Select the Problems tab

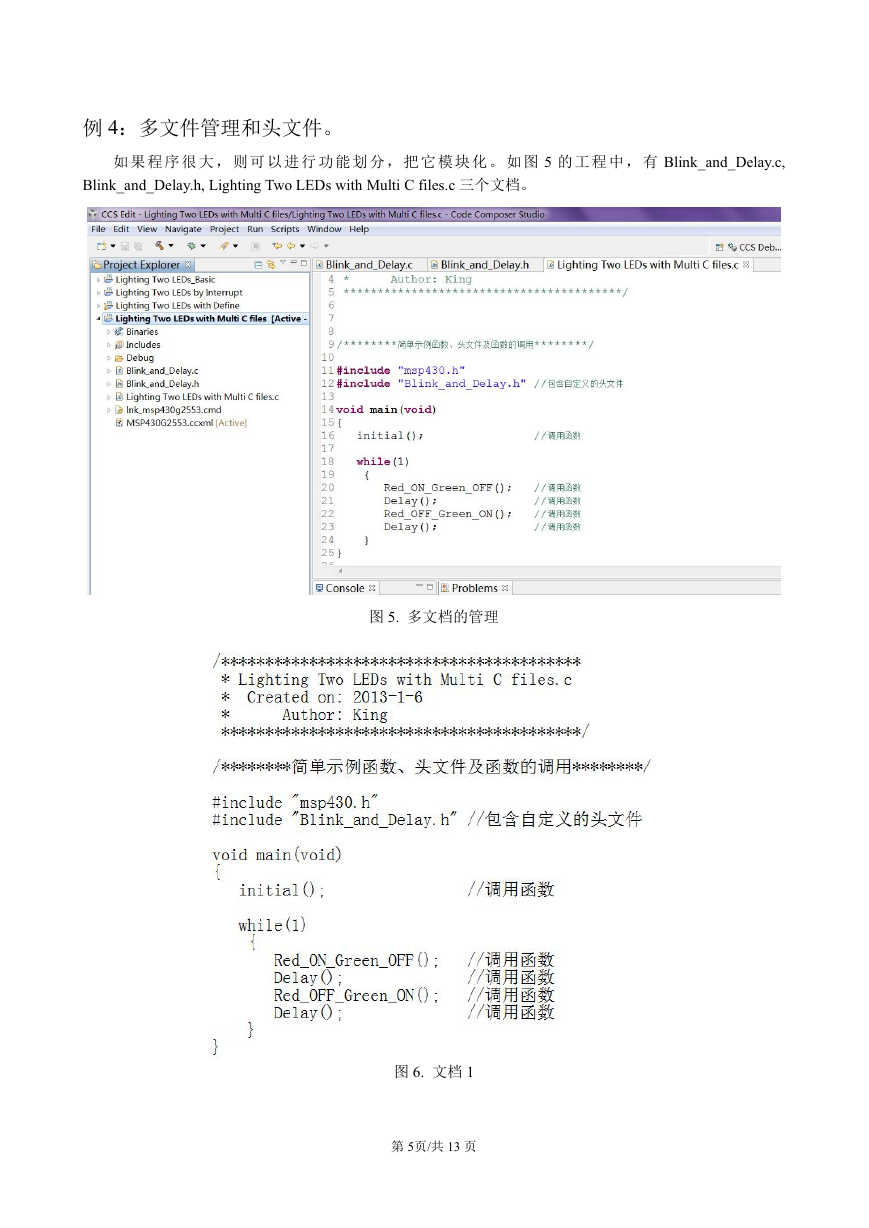pyautogui.click(x=476, y=588)
